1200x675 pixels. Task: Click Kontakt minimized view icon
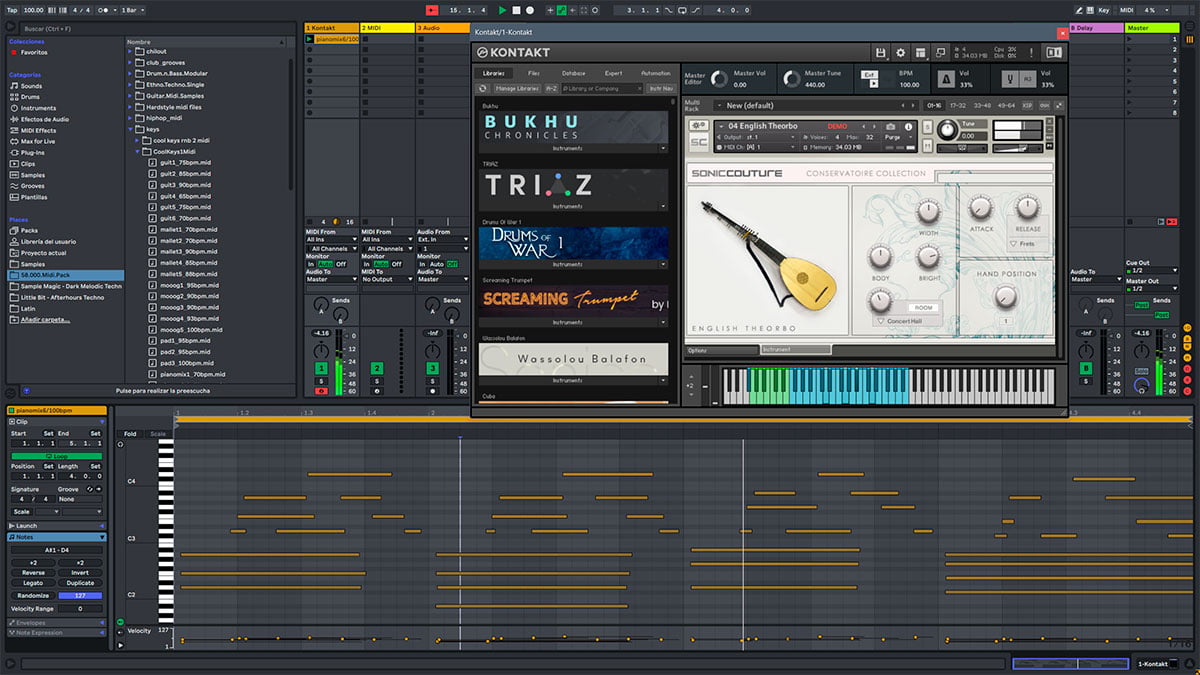[x=940, y=52]
